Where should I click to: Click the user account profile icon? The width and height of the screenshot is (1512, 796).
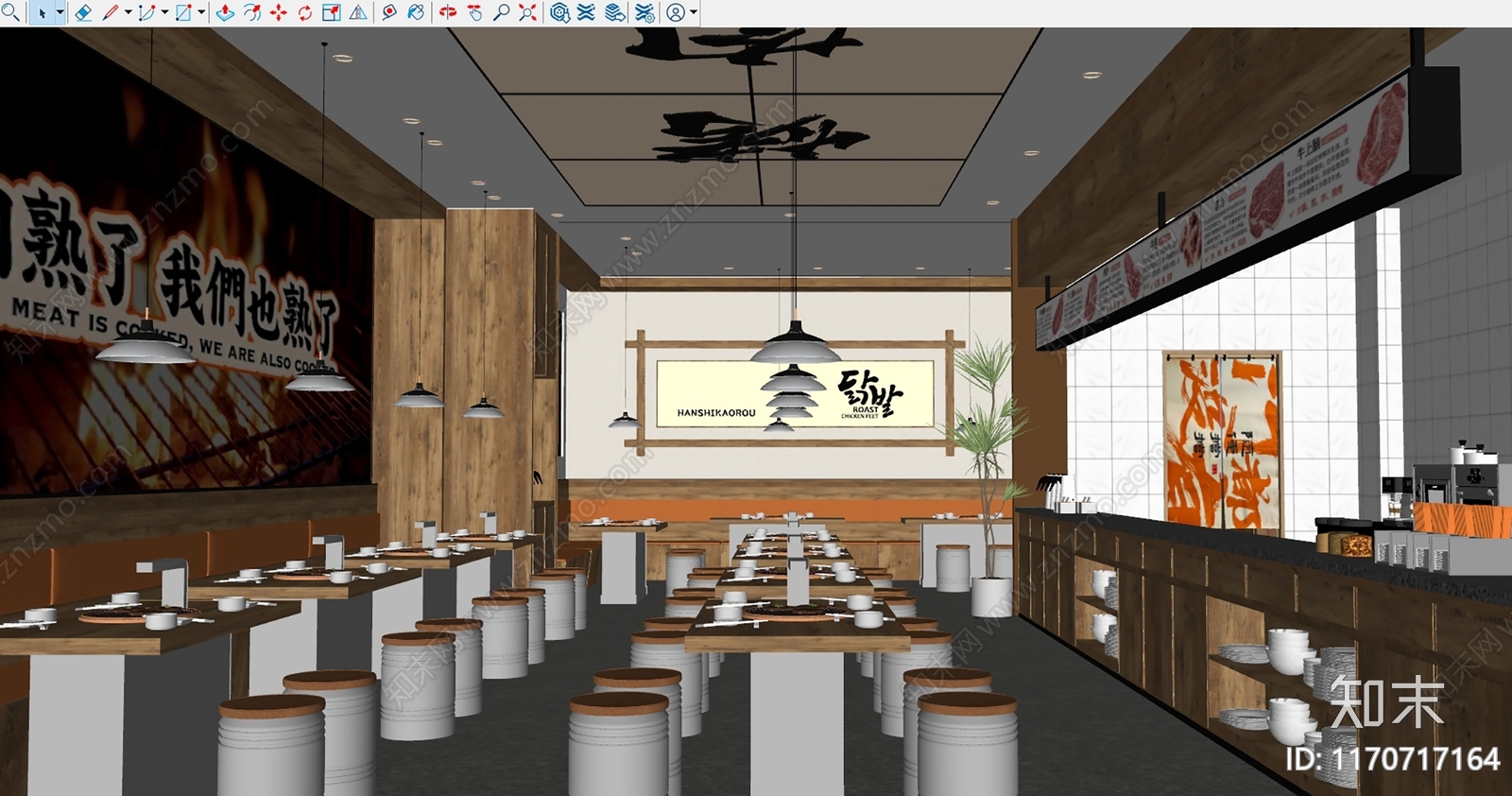[x=676, y=12]
